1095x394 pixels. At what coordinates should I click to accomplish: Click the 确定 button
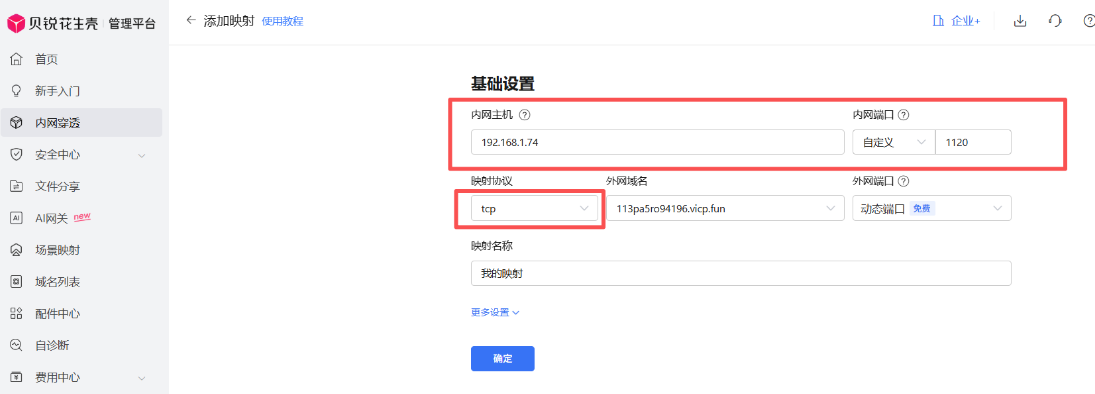point(503,358)
